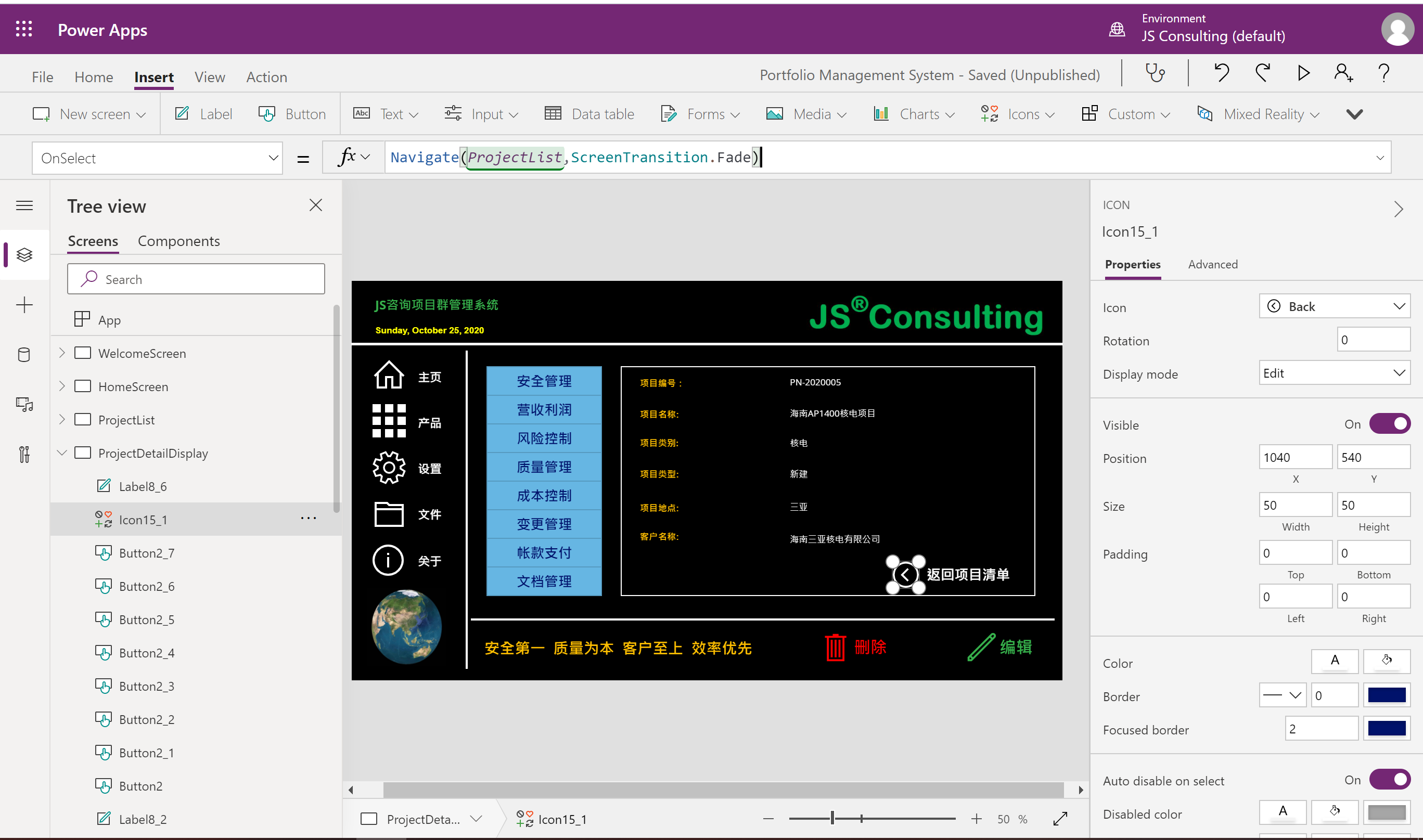Open Help with the question mark icon
Screen dimensions: 1423x840
1383,73
